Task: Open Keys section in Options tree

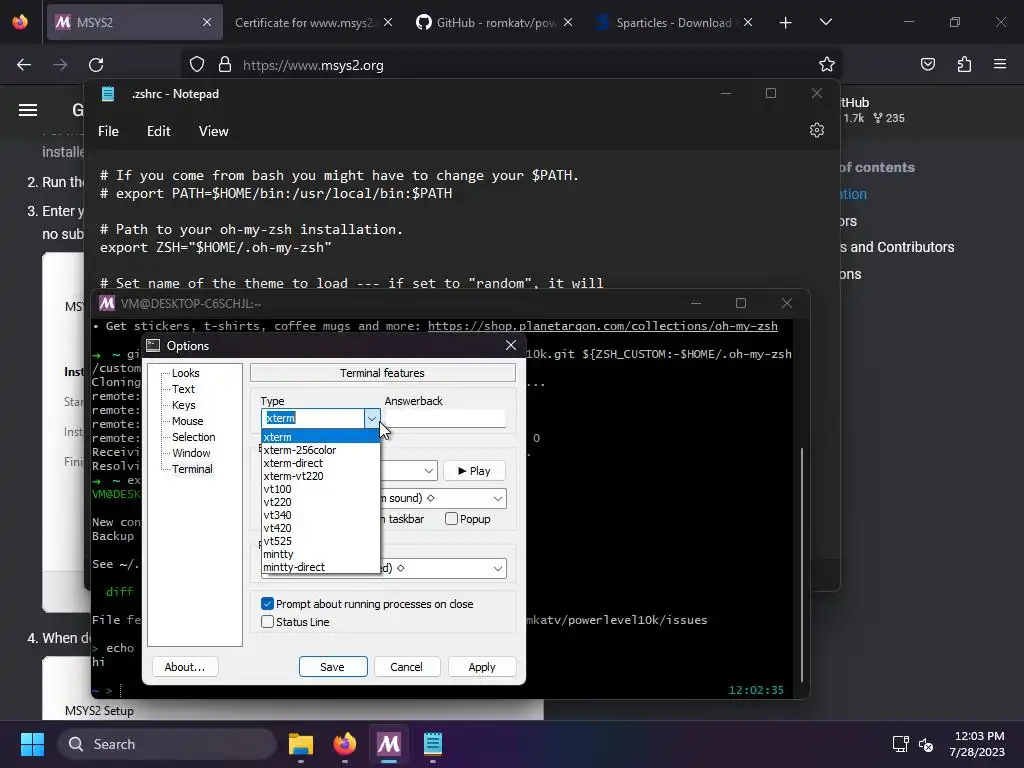Action: pyautogui.click(x=184, y=405)
